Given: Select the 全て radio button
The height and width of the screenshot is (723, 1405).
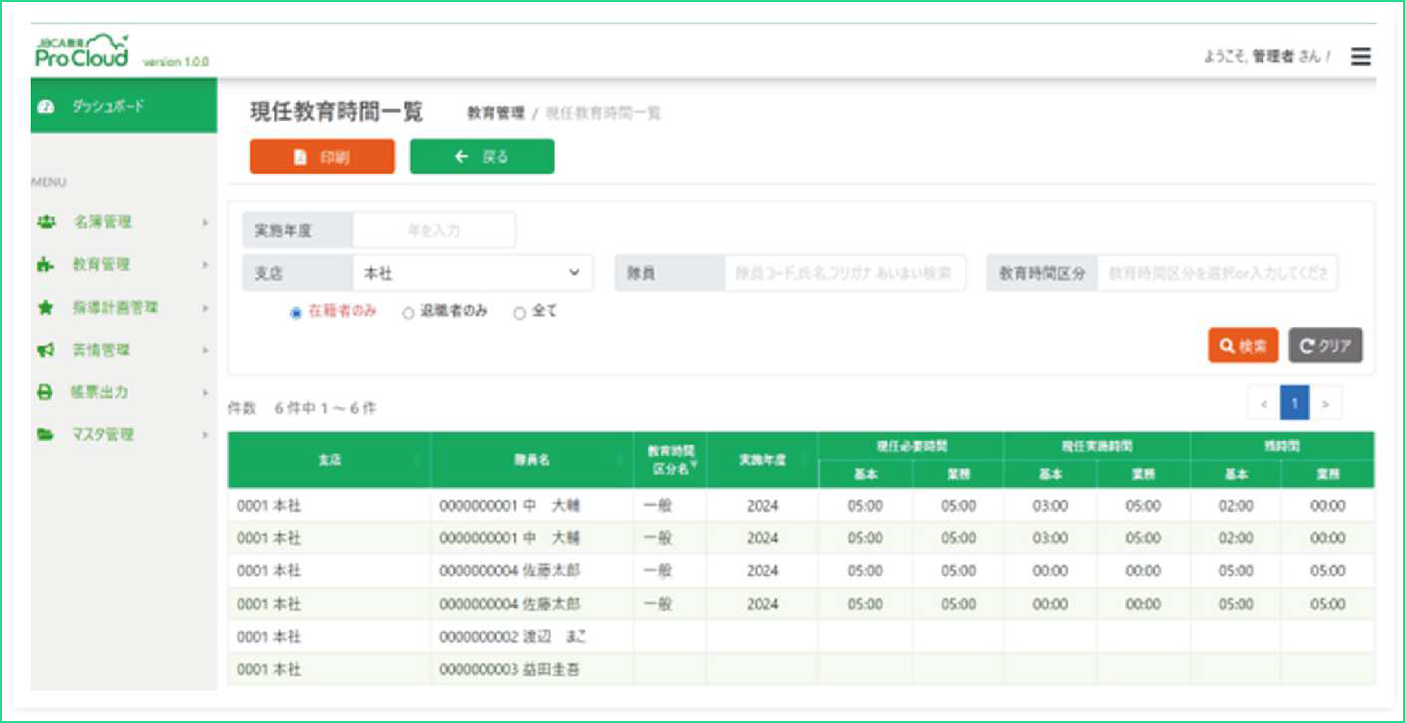Looking at the screenshot, I should [x=519, y=313].
